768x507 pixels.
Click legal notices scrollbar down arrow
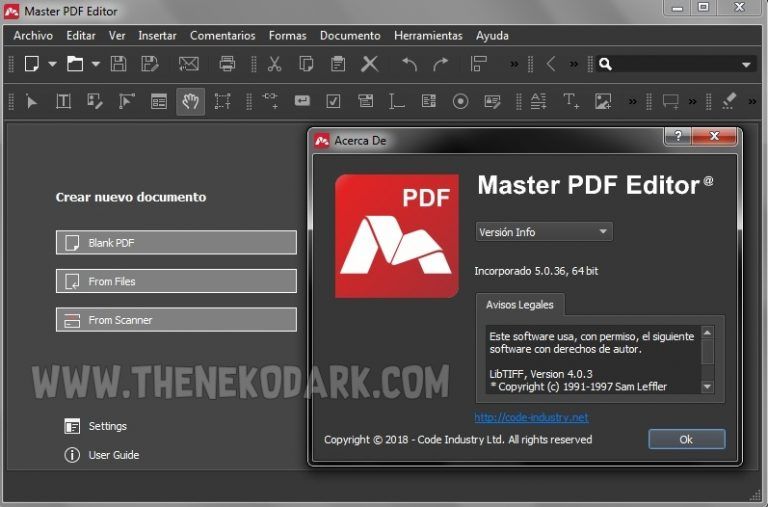(x=707, y=387)
